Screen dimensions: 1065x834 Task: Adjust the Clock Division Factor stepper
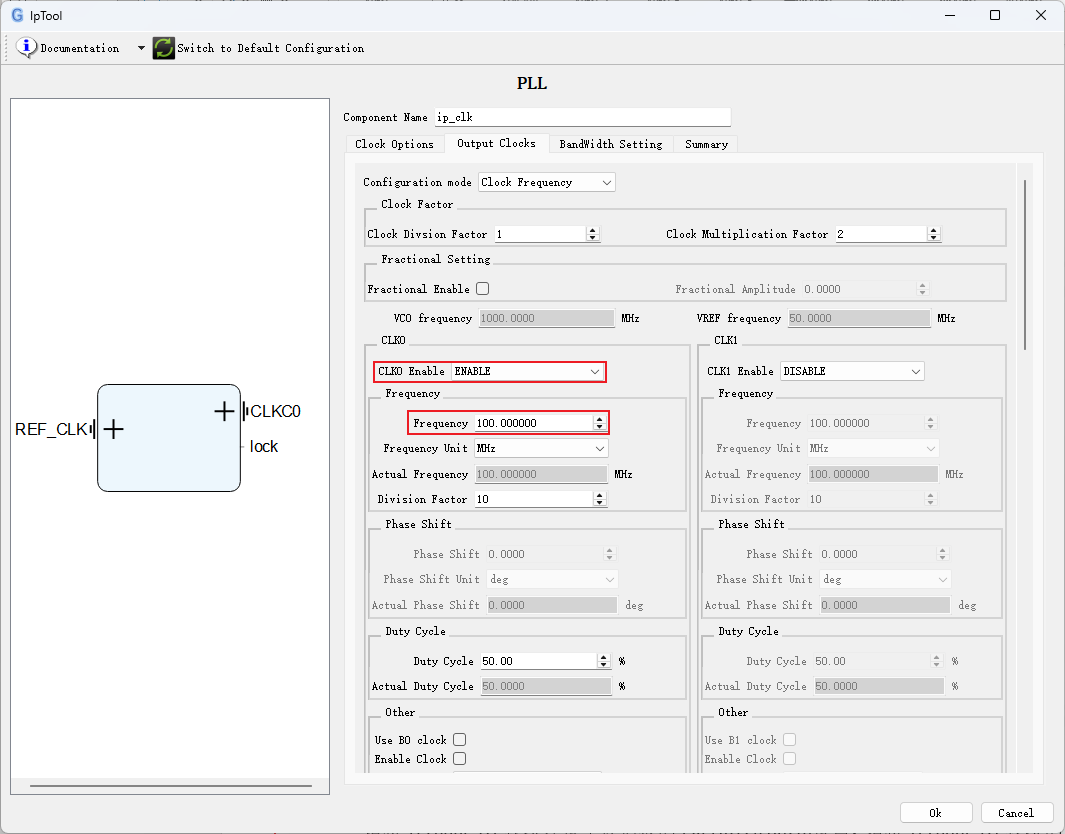(592, 234)
